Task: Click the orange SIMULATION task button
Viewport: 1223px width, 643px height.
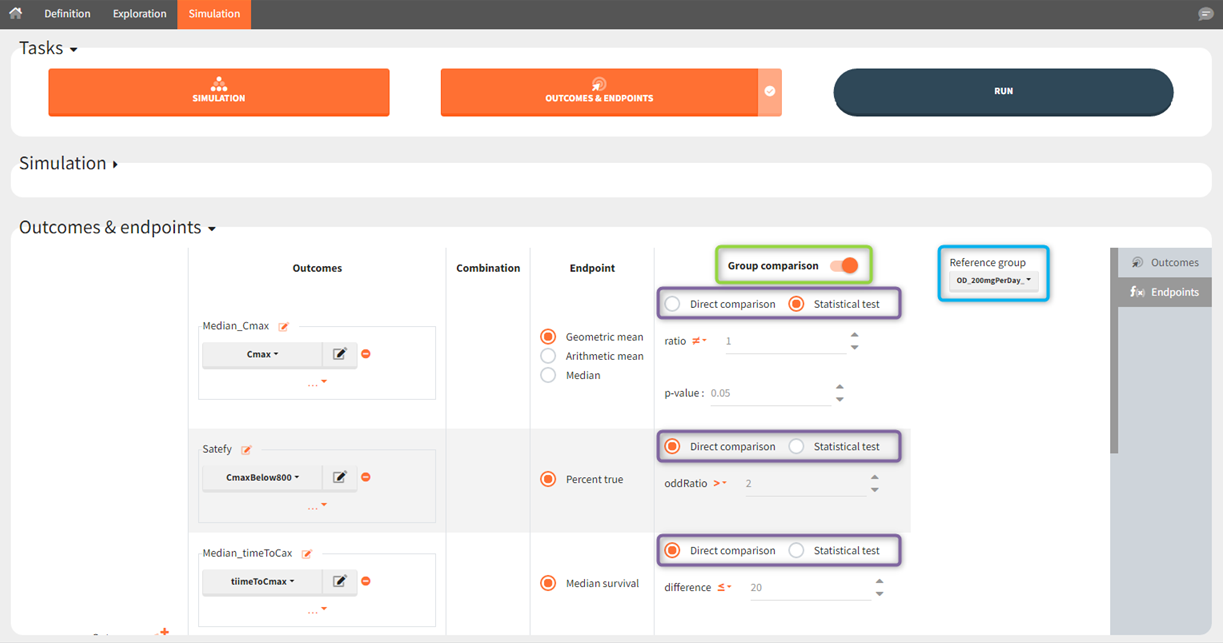Action: coord(218,92)
